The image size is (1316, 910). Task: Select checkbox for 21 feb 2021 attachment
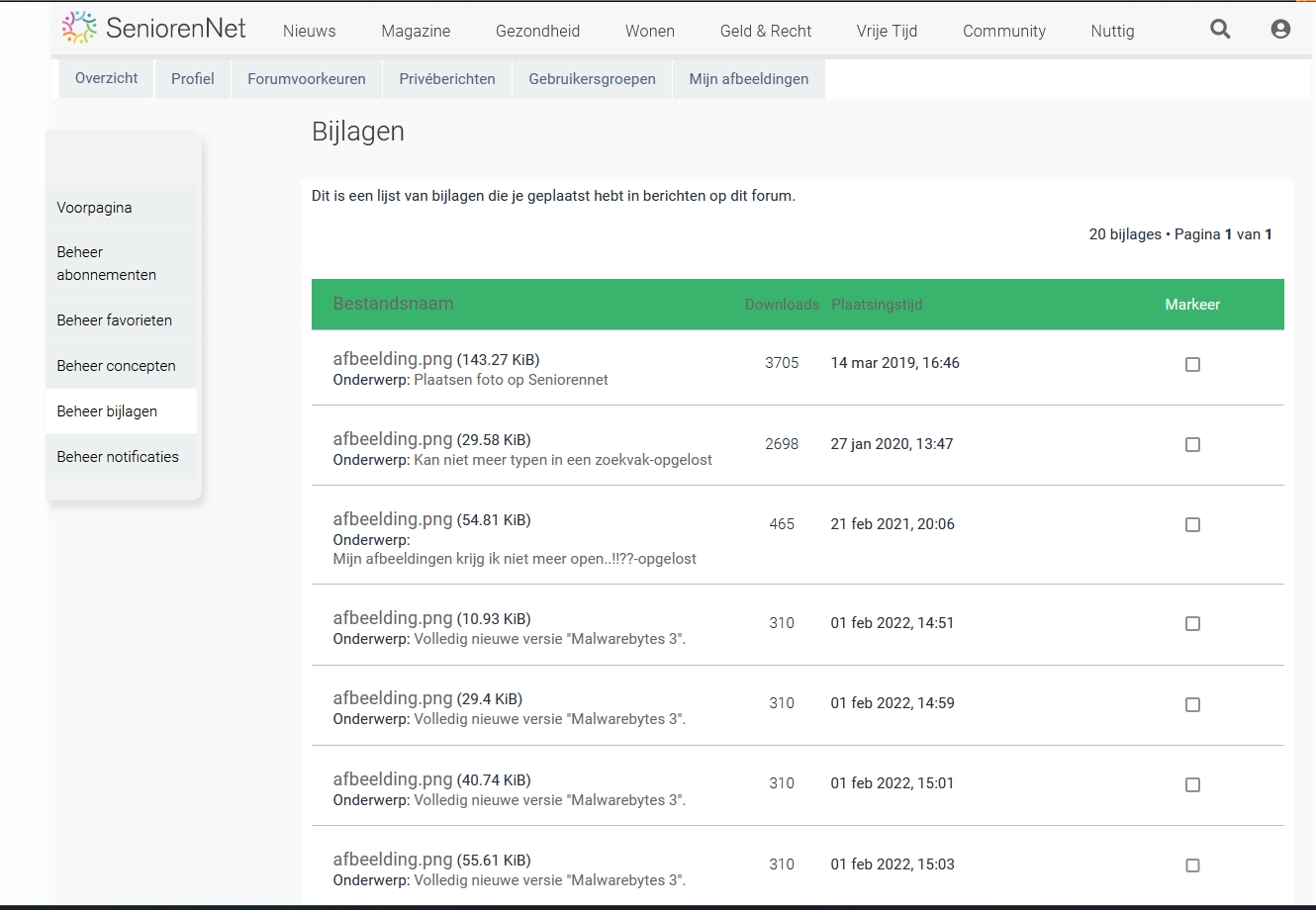[1192, 525]
